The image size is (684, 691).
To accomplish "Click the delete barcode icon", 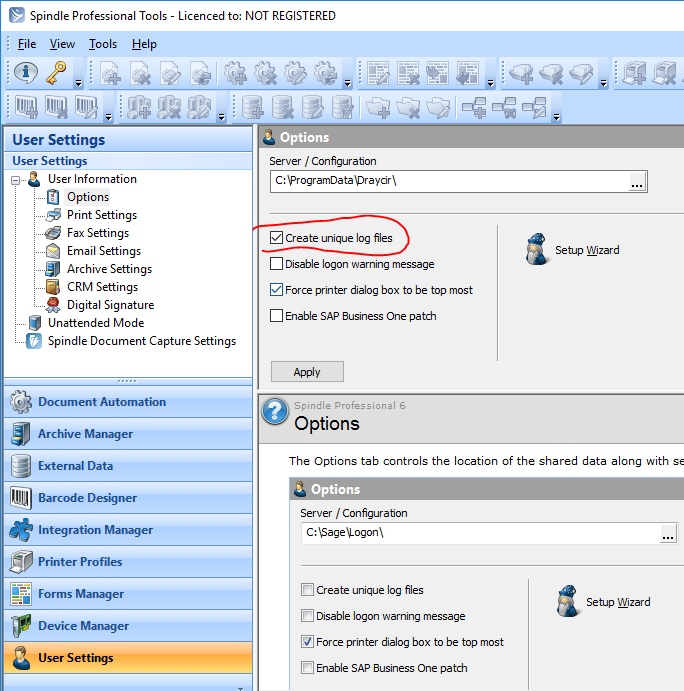I will tap(56, 108).
